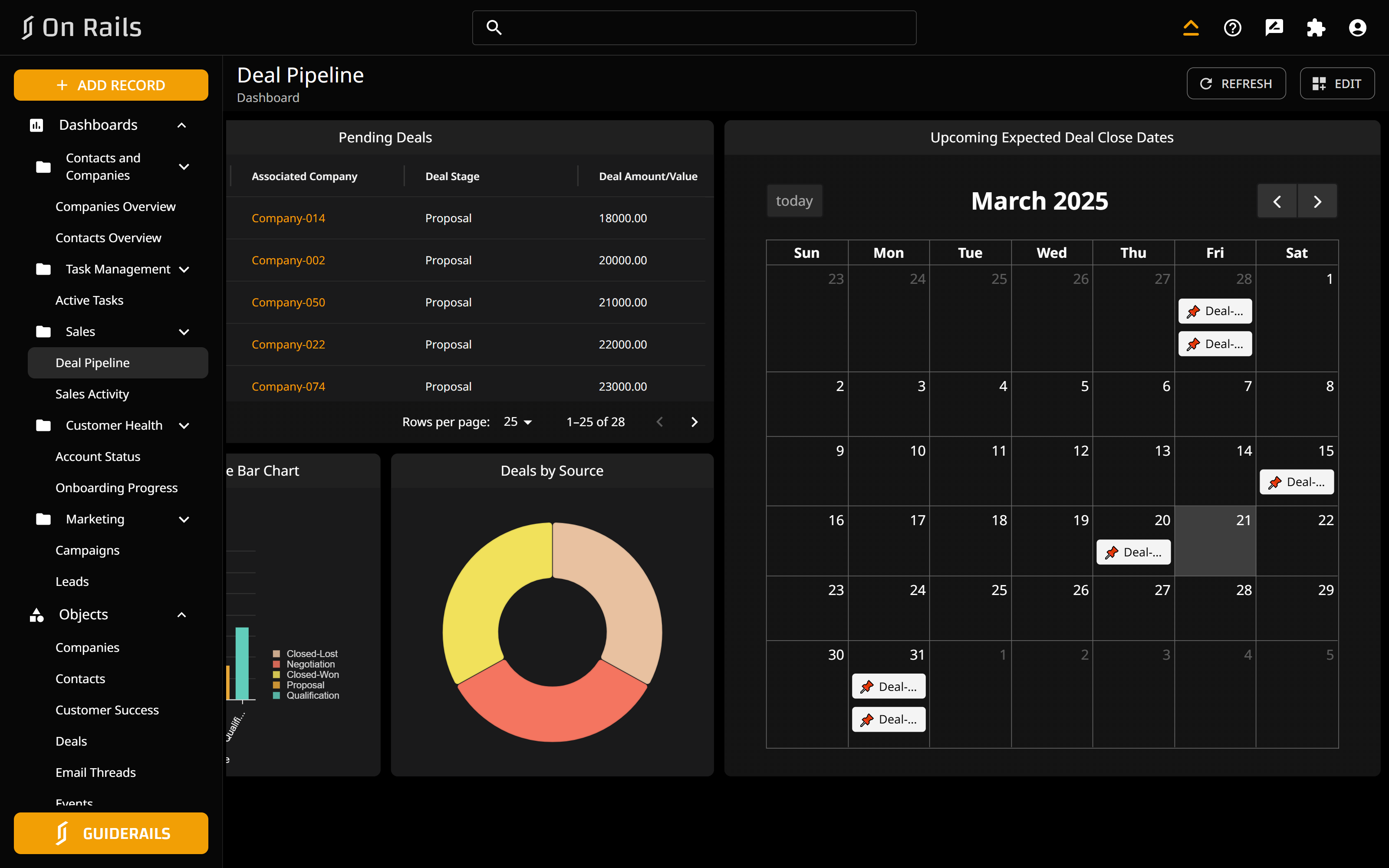Click the feedback message icon
Viewport: 1389px width, 868px height.
coord(1274,27)
